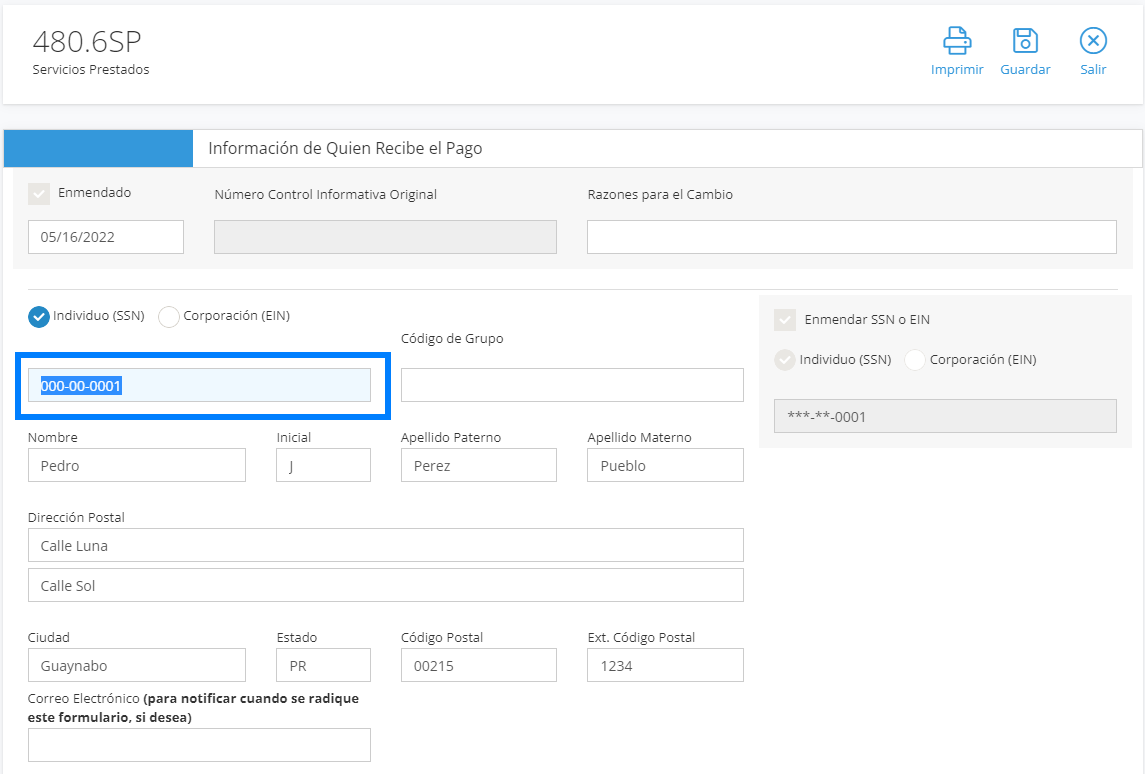
Task: Click the Correo Electrónico input field
Action: point(199,746)
